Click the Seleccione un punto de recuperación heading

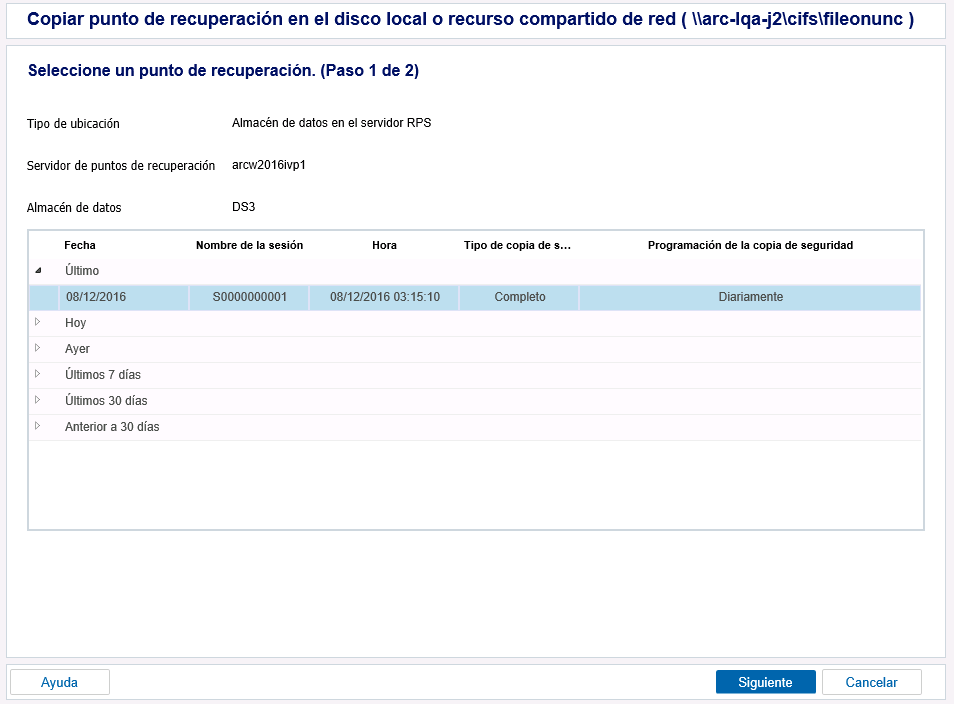[x=223, y=71]
